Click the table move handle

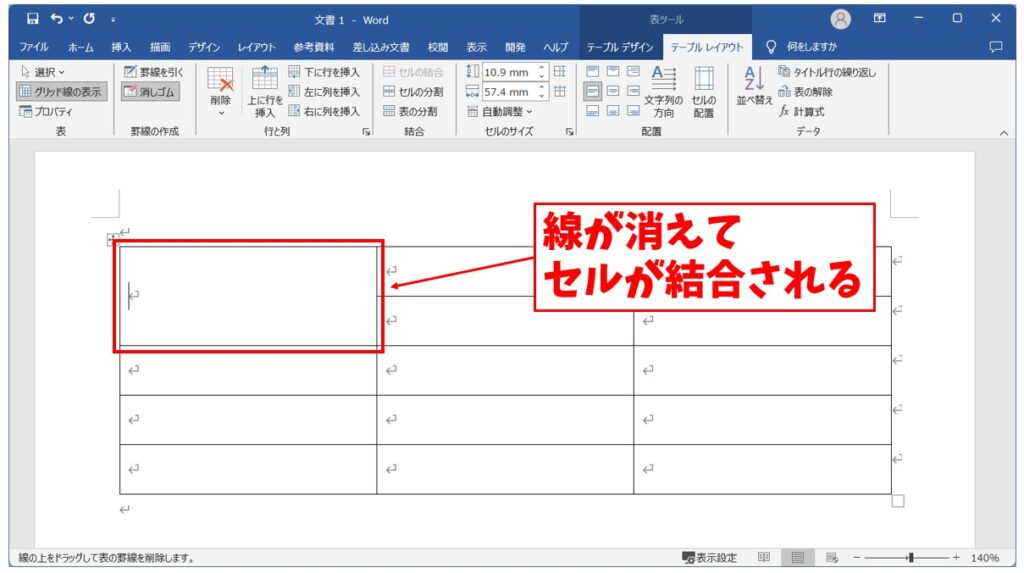(x=112, y=240)
